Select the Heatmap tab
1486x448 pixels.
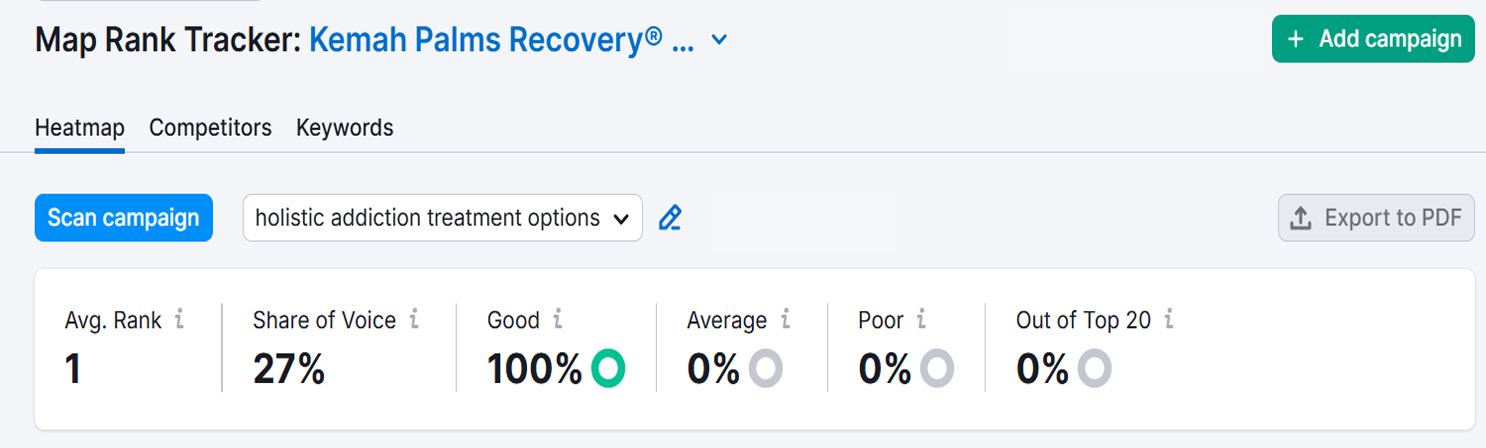click(79, 128)
